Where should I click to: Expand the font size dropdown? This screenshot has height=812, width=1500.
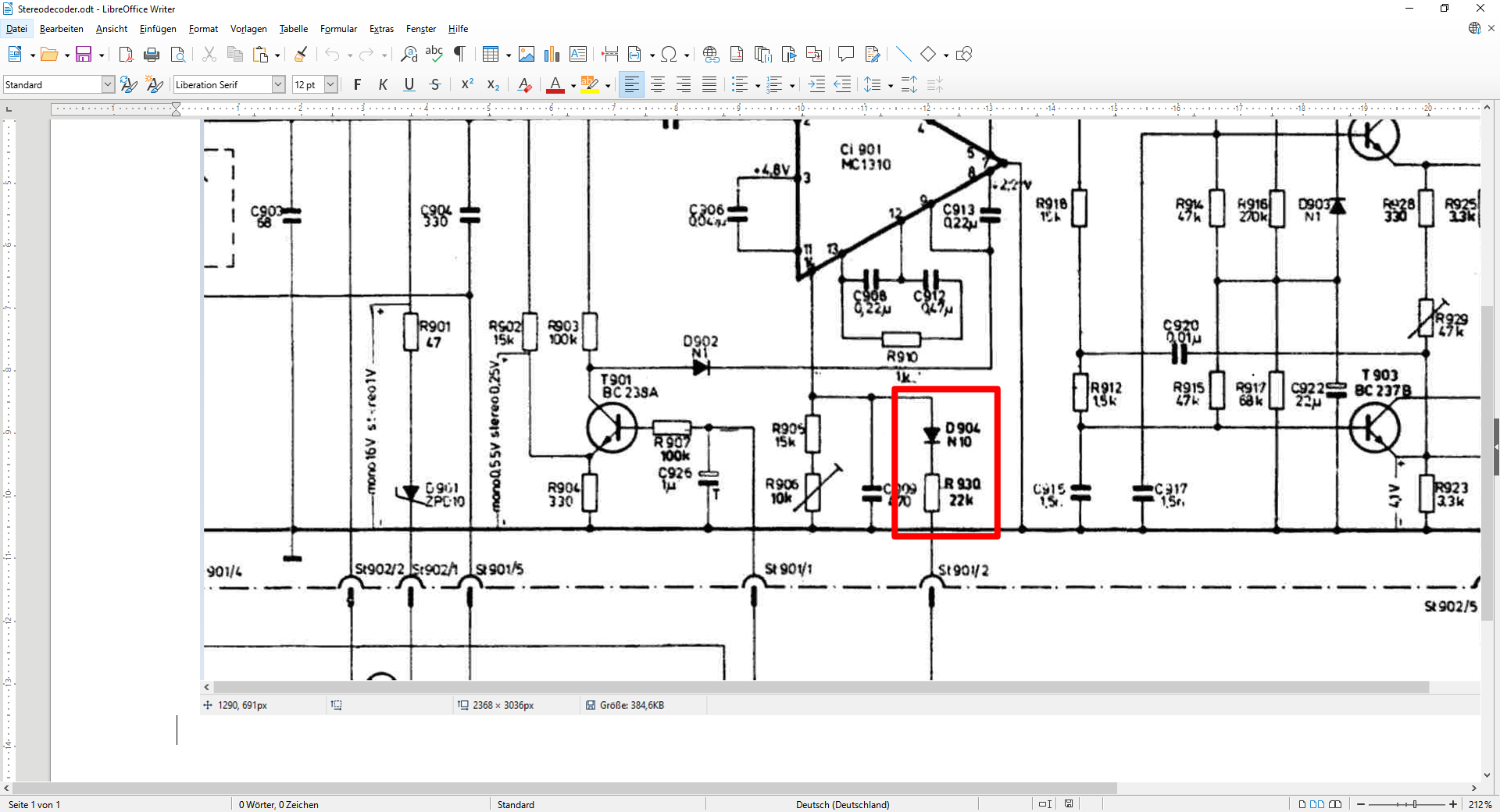click(330, 85)
